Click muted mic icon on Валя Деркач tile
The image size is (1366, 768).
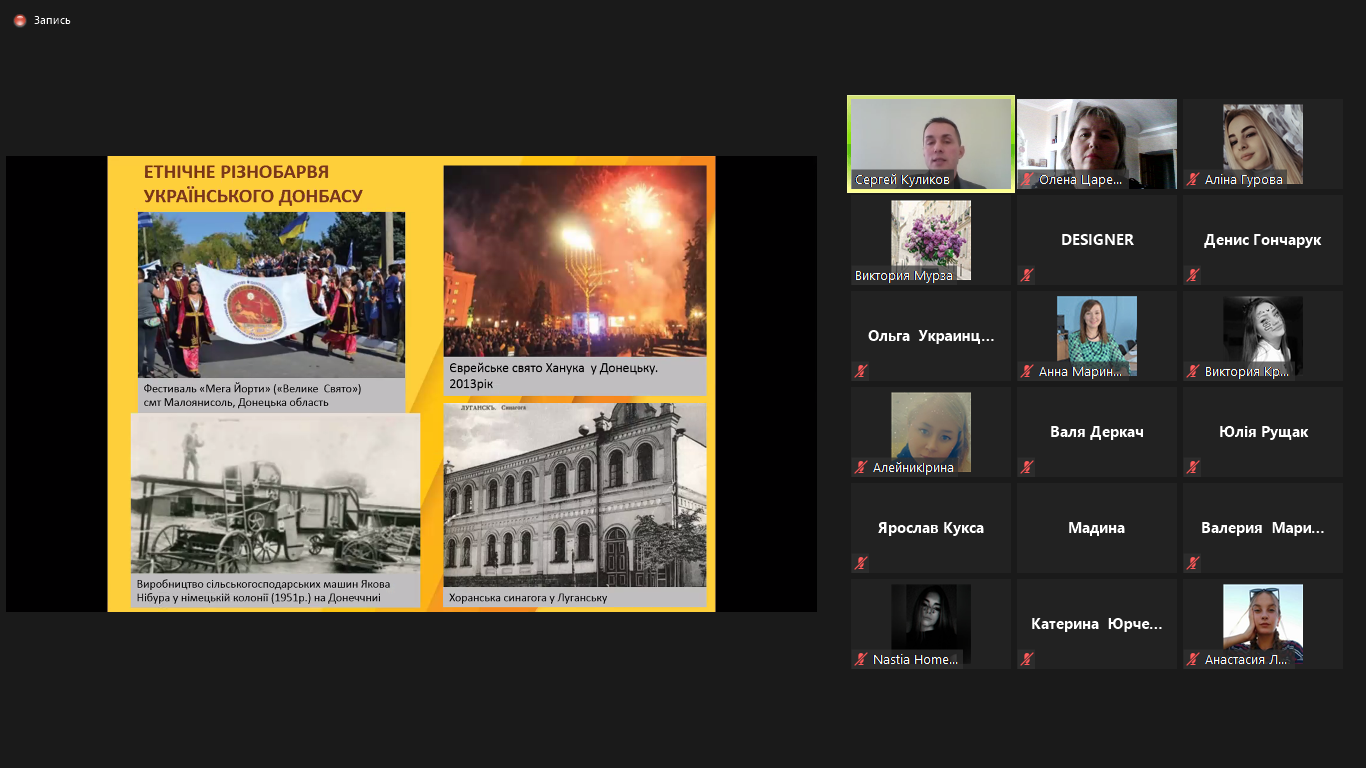click(x=1027, y=467)
